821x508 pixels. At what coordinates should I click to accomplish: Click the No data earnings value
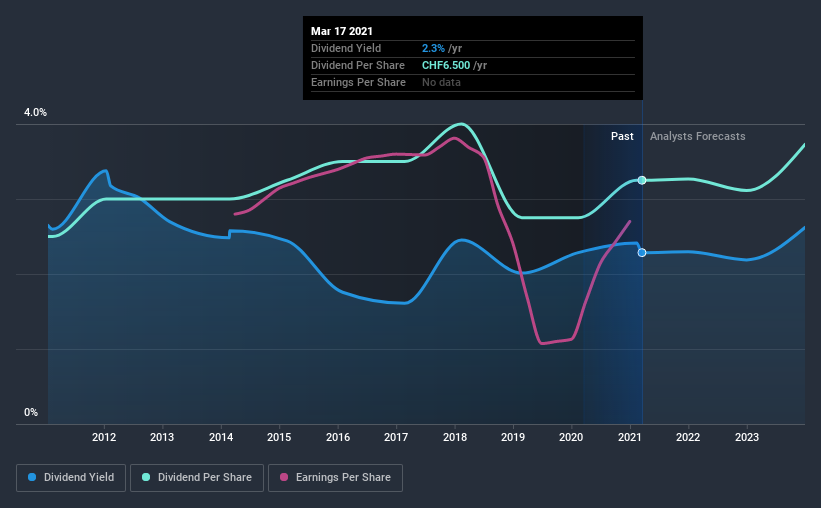[x=441, y=82]
